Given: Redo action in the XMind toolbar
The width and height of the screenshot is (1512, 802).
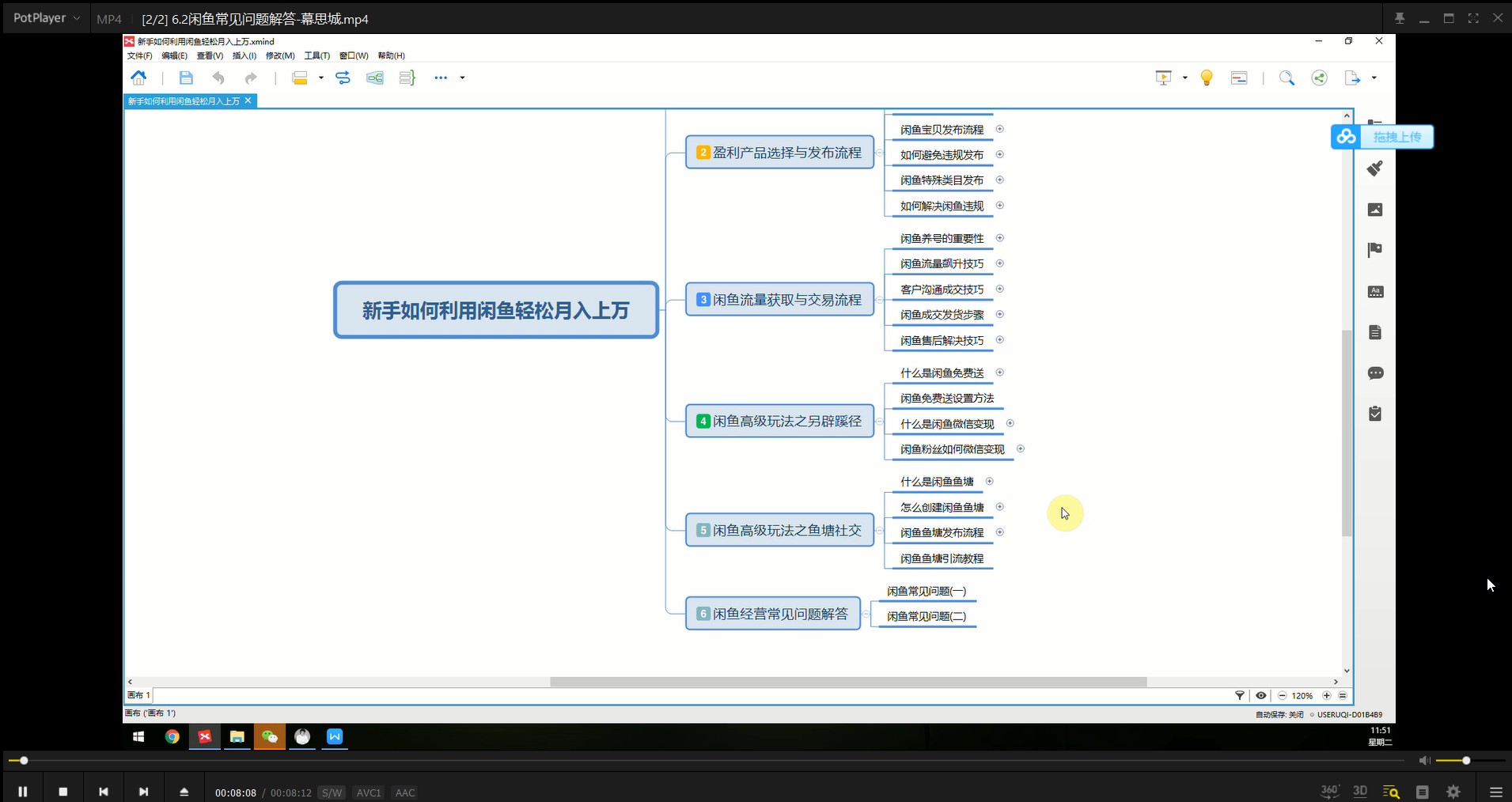Looking at the screenshot, I should point(251,78).
